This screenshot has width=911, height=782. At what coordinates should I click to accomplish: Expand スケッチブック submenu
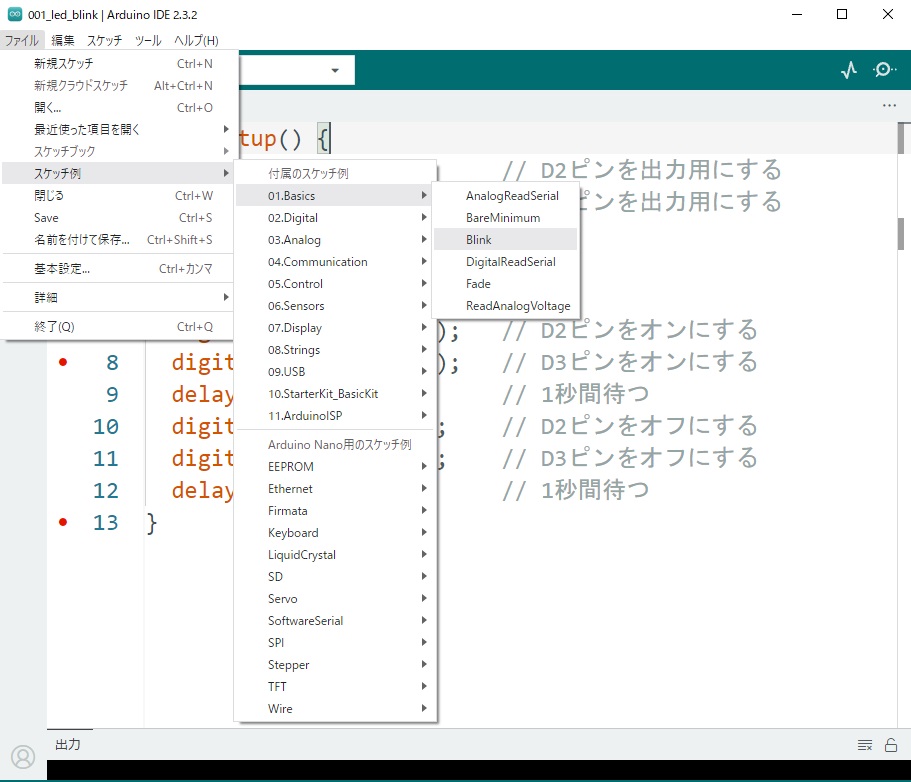(x=119, y=151)
